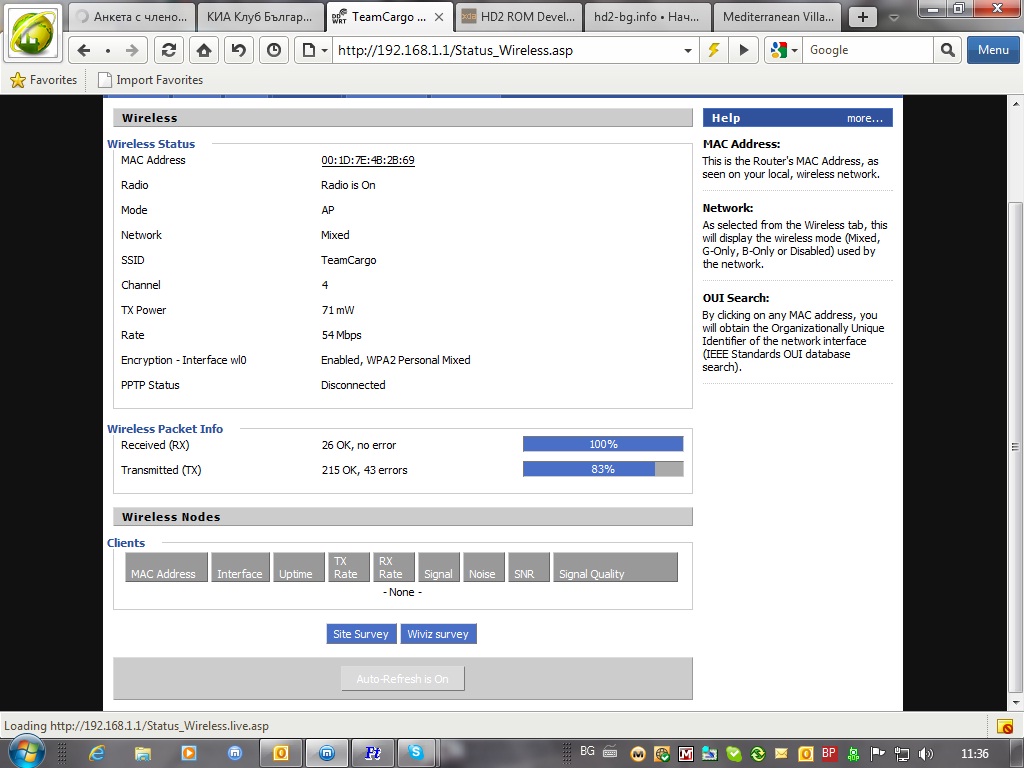Viewport: 1024px width, 768px height.
Task: Click the Google search magnifier icon
Action: click(947, 50)
